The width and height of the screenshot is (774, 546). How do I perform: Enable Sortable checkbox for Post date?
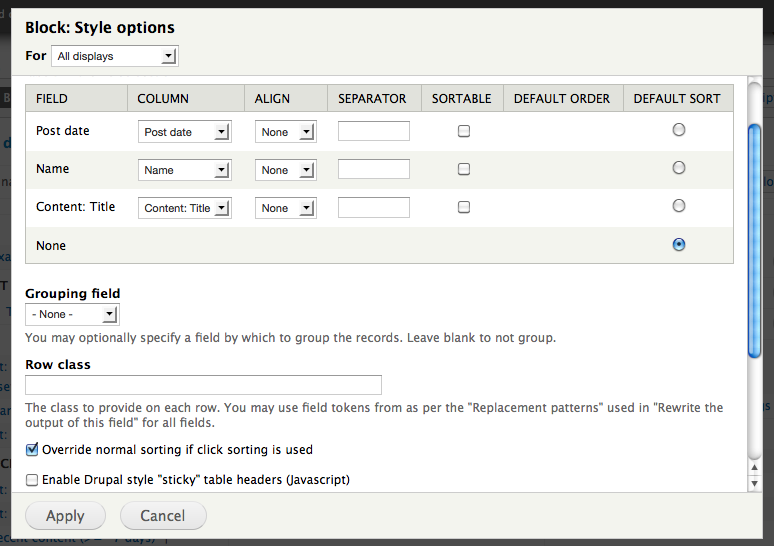[x=464, y=131]
